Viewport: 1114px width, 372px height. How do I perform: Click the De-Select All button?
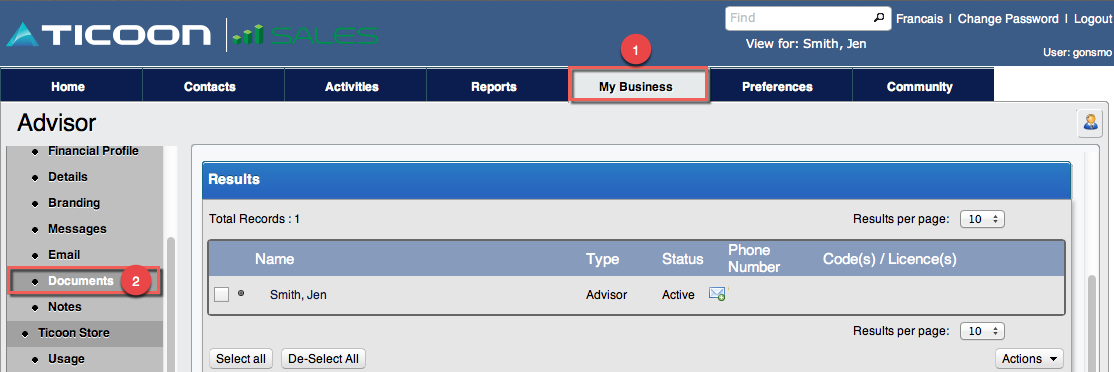click(323, 359)
